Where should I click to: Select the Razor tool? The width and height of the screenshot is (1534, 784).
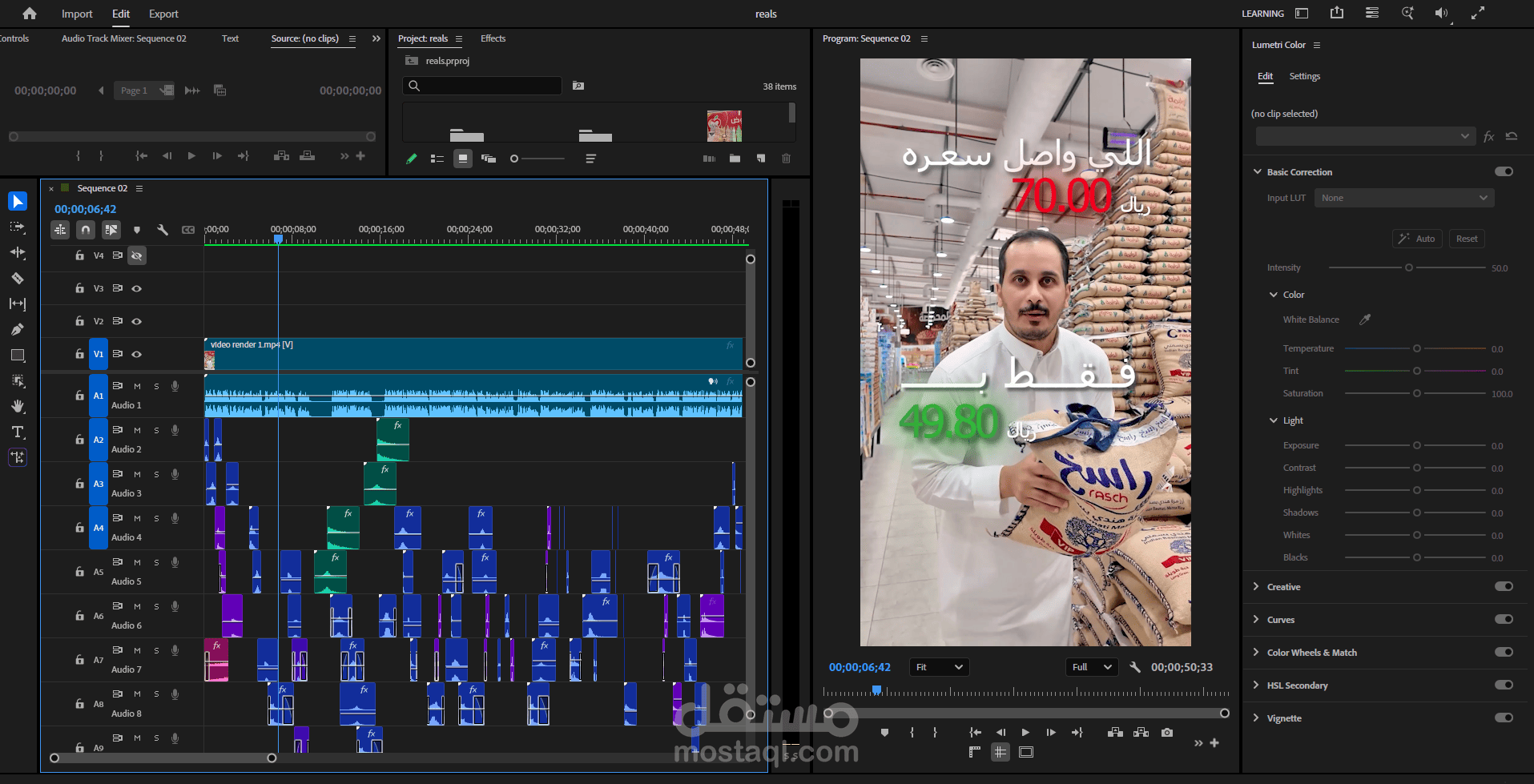point(18,278)
